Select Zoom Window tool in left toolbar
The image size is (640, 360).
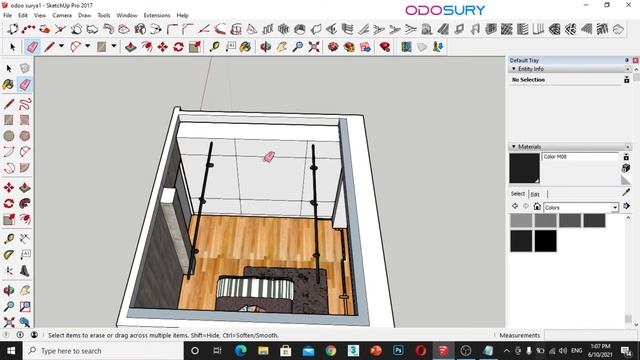tap(24, 307)
